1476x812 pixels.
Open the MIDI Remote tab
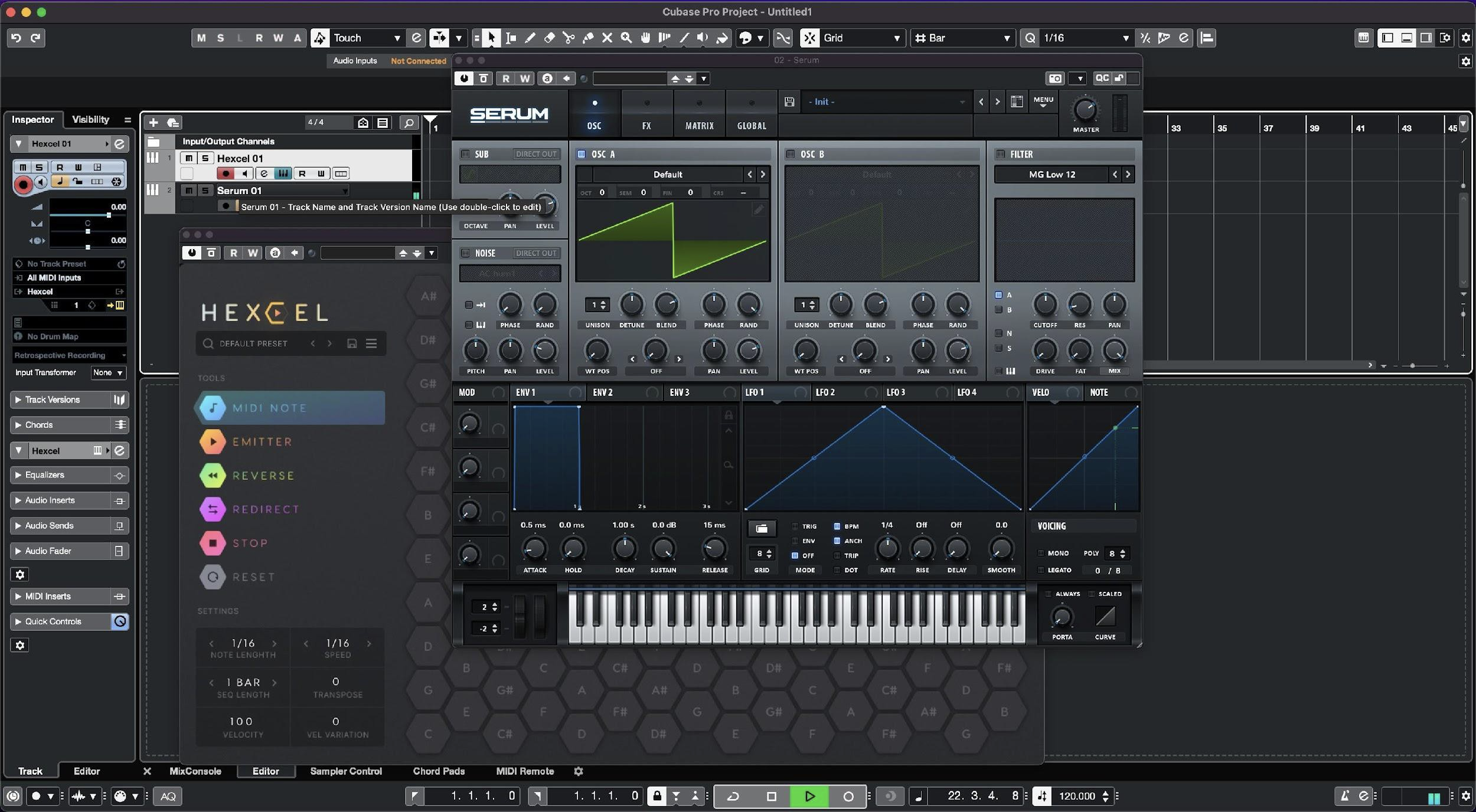point(525,771)
